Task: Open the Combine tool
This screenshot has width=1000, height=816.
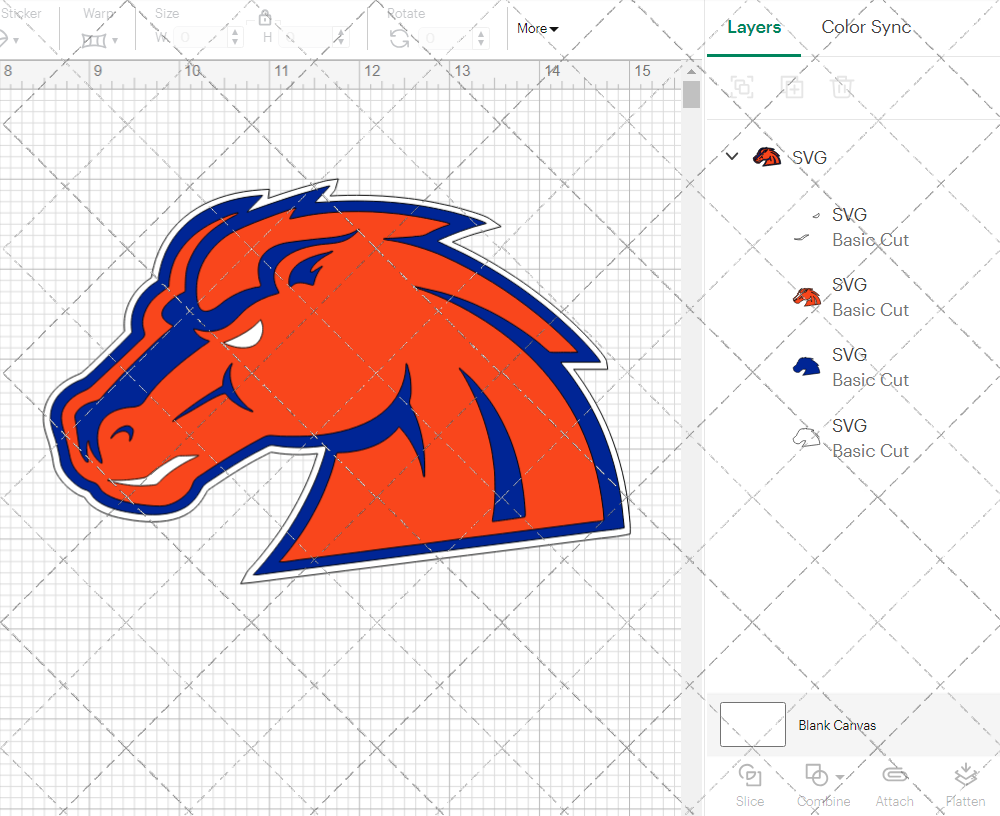Action: pos(818,785)
